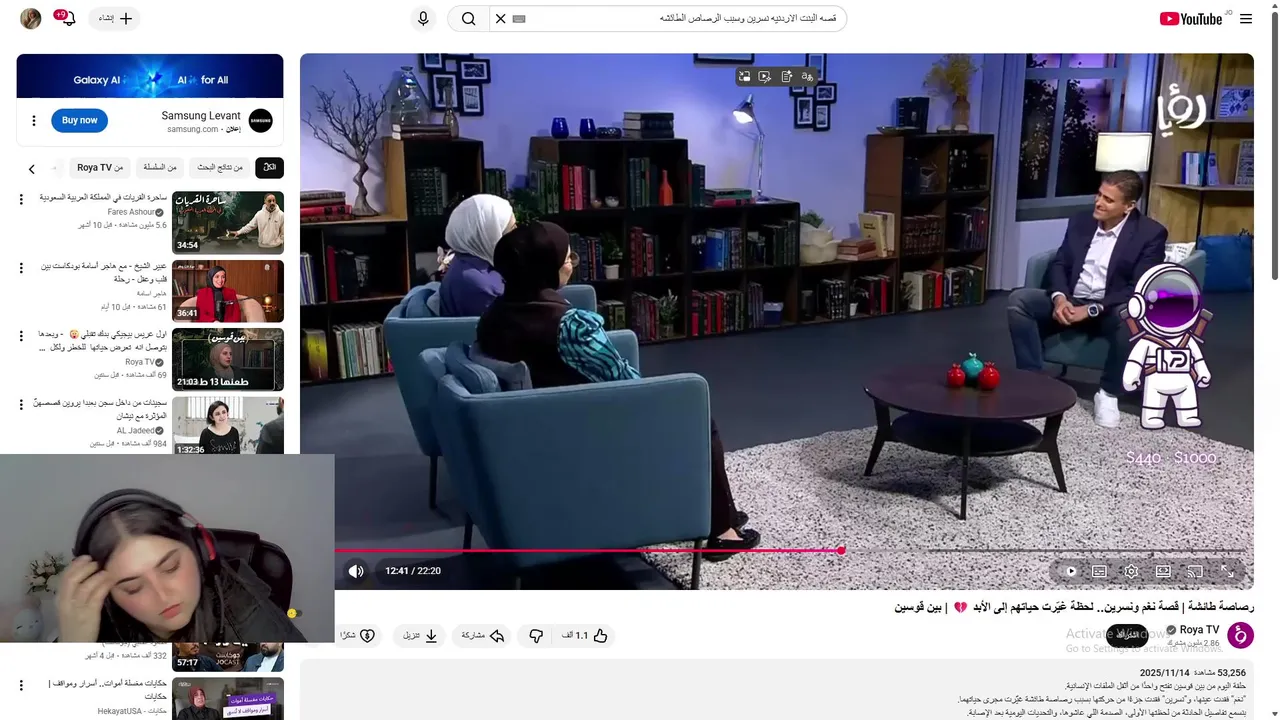Open Roya TV channel avatar
The height and width of the screenshot is (720, 1280).
1240,634
